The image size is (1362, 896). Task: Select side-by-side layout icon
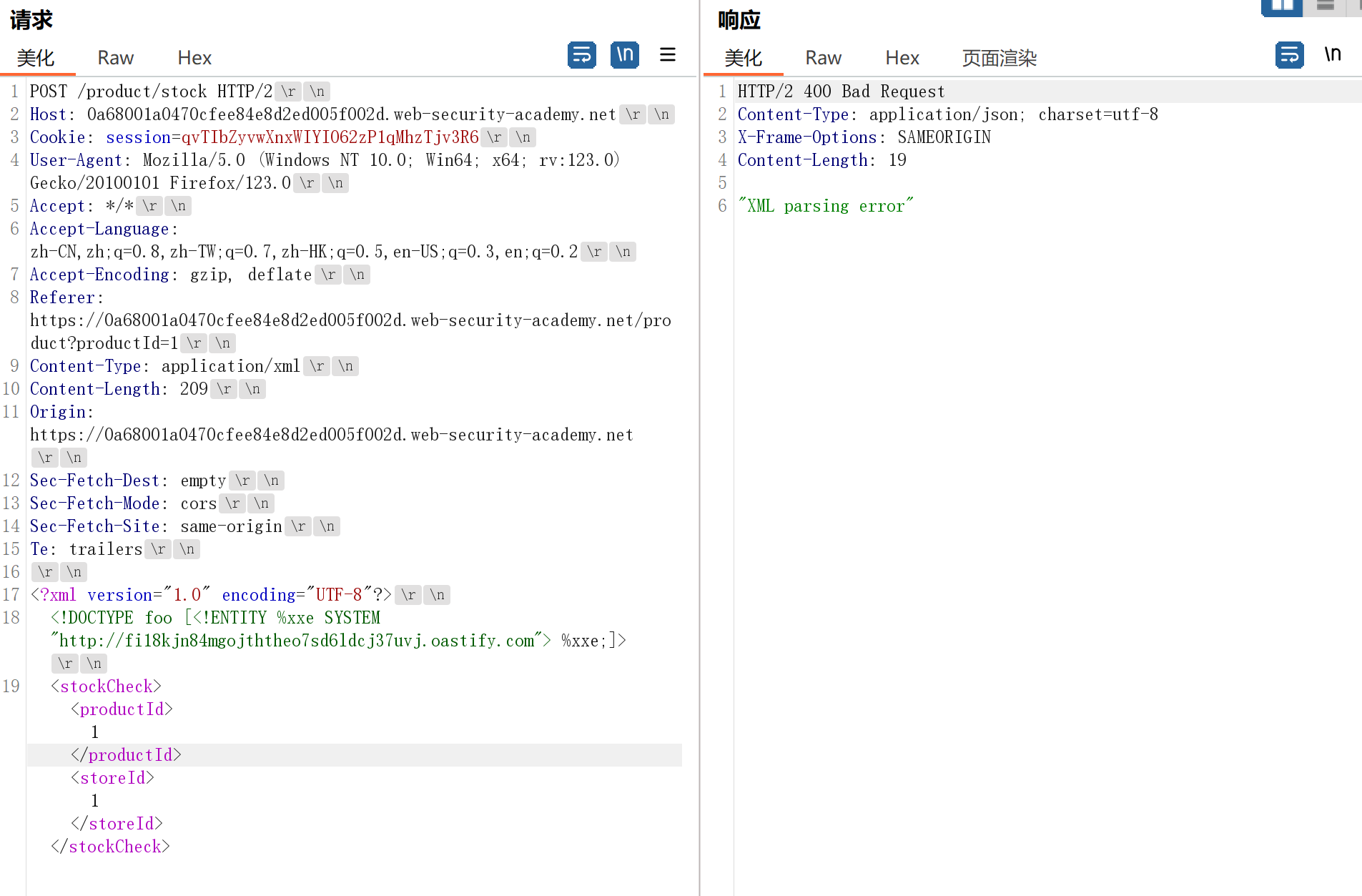[x=1282, y=6]
